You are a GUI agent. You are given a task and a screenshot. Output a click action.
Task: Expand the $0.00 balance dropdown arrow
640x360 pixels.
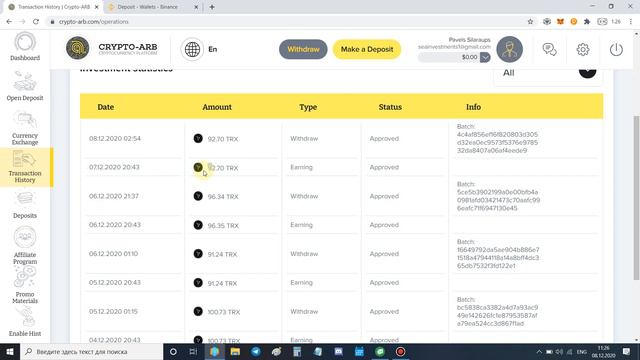pos(485,58)
